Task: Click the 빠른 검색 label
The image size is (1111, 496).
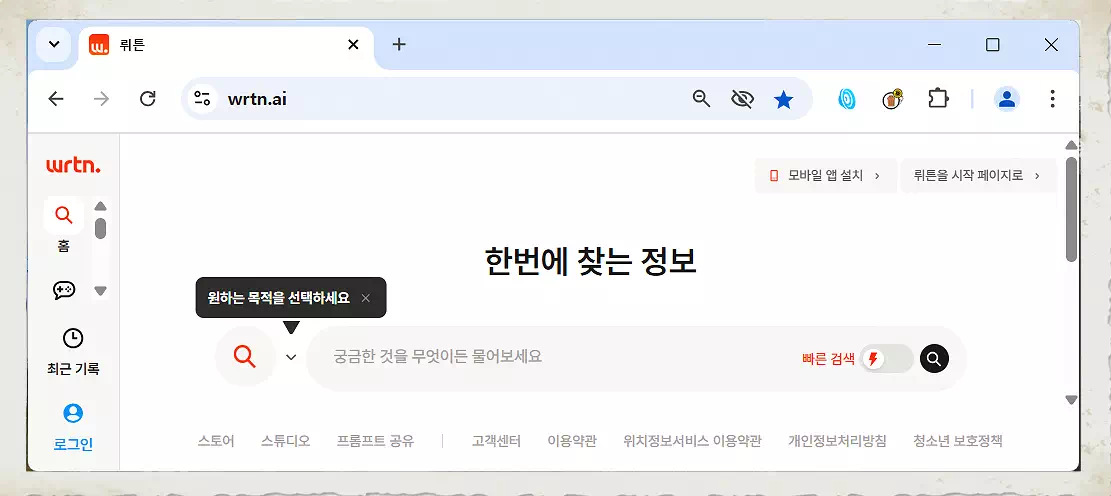Action: [x=828, y=359]
